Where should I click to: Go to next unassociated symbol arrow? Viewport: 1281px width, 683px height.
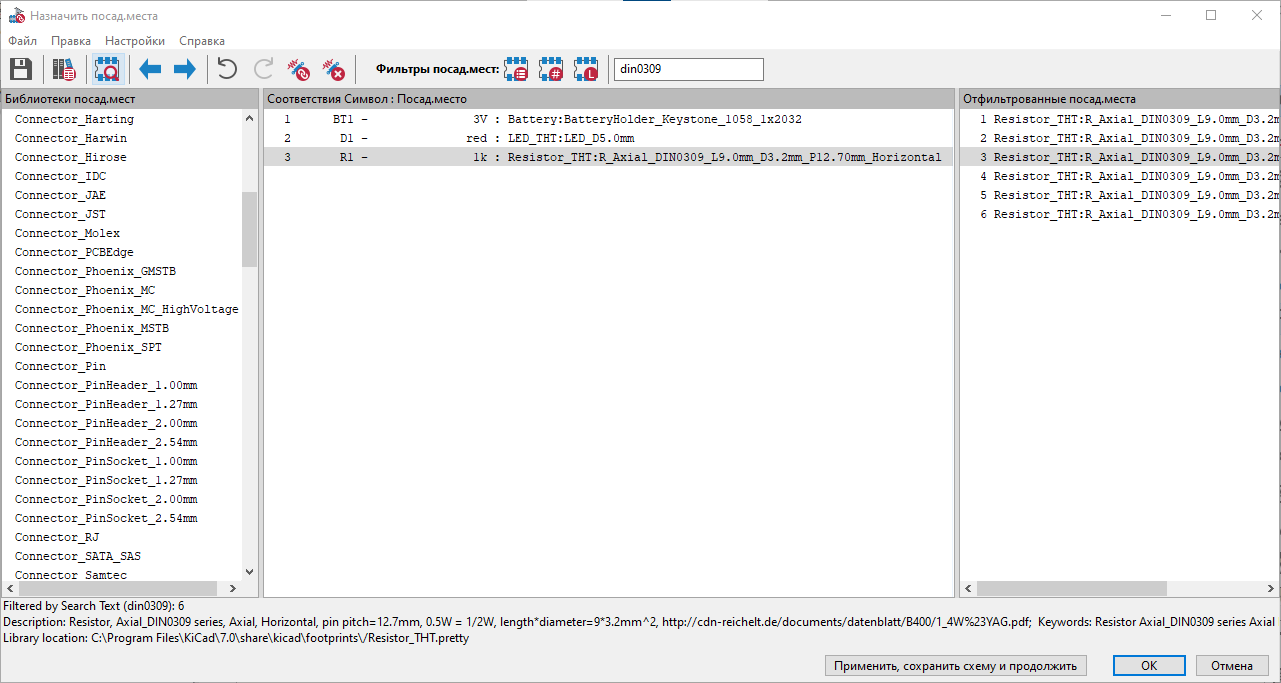[x=184, y=69]
